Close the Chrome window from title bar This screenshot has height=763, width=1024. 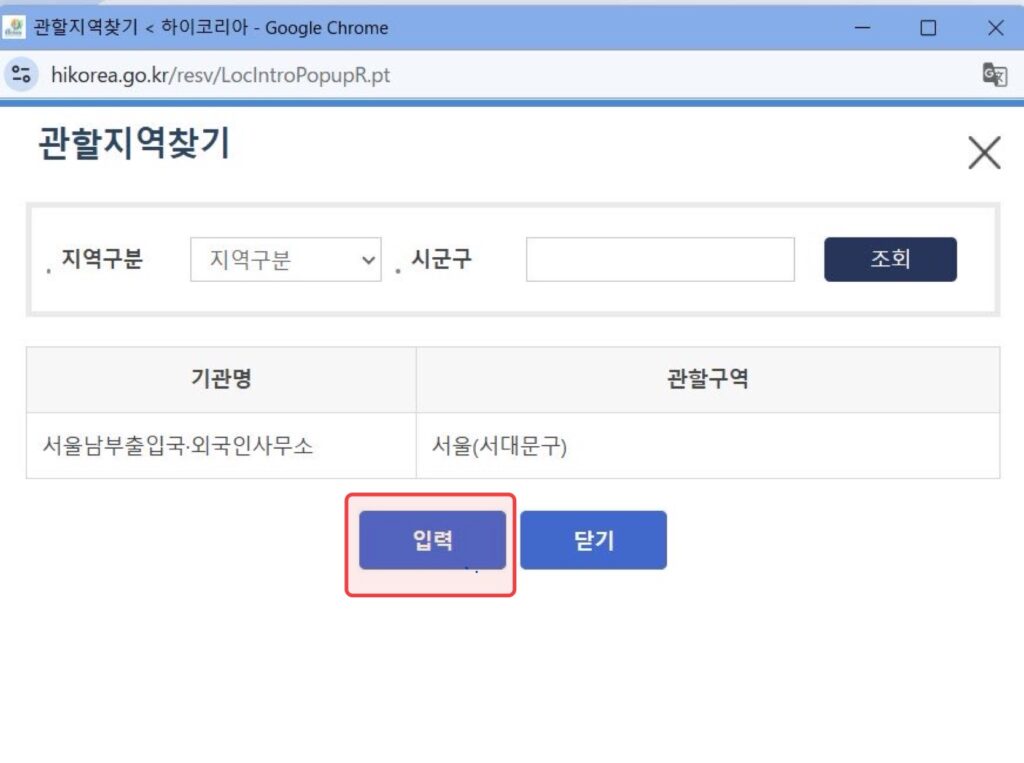(x=995, y=27)
